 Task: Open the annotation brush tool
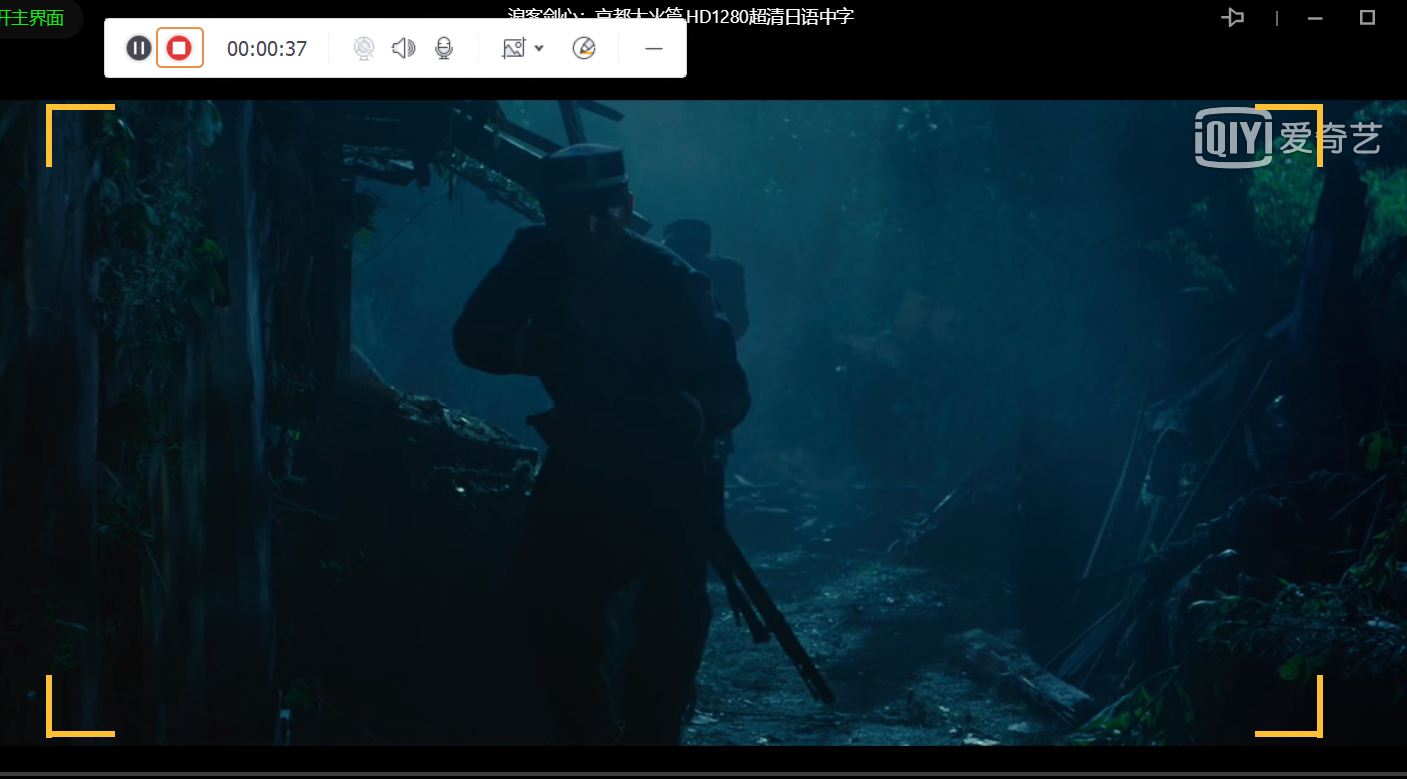[584, 48]
